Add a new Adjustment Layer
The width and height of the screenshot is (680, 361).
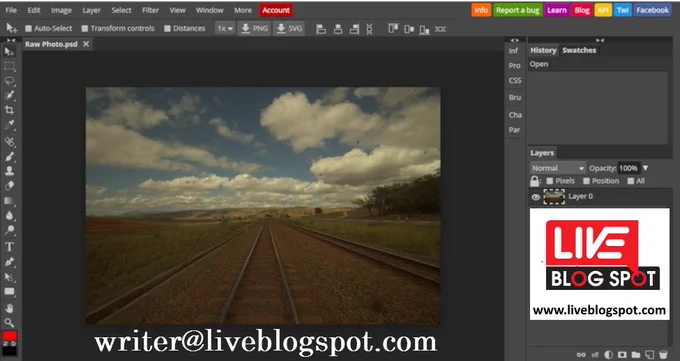608,355
